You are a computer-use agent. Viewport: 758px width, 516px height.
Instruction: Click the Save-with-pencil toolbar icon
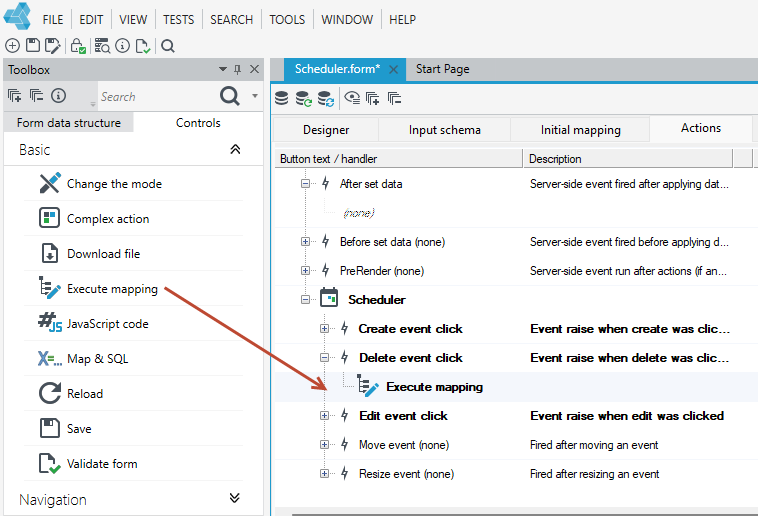[x=52, y=46]
